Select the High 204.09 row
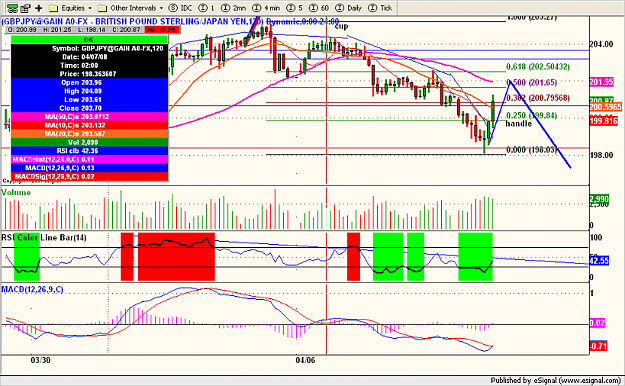The height and width of the screenshot is (386, 625). point(89,91)
